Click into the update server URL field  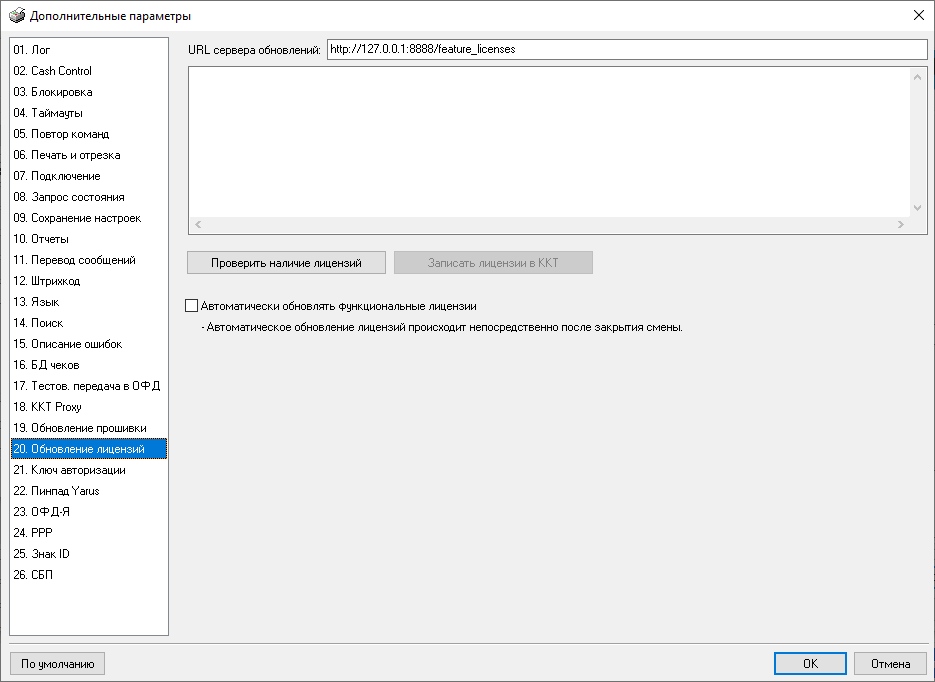click(x=627, y=49)
